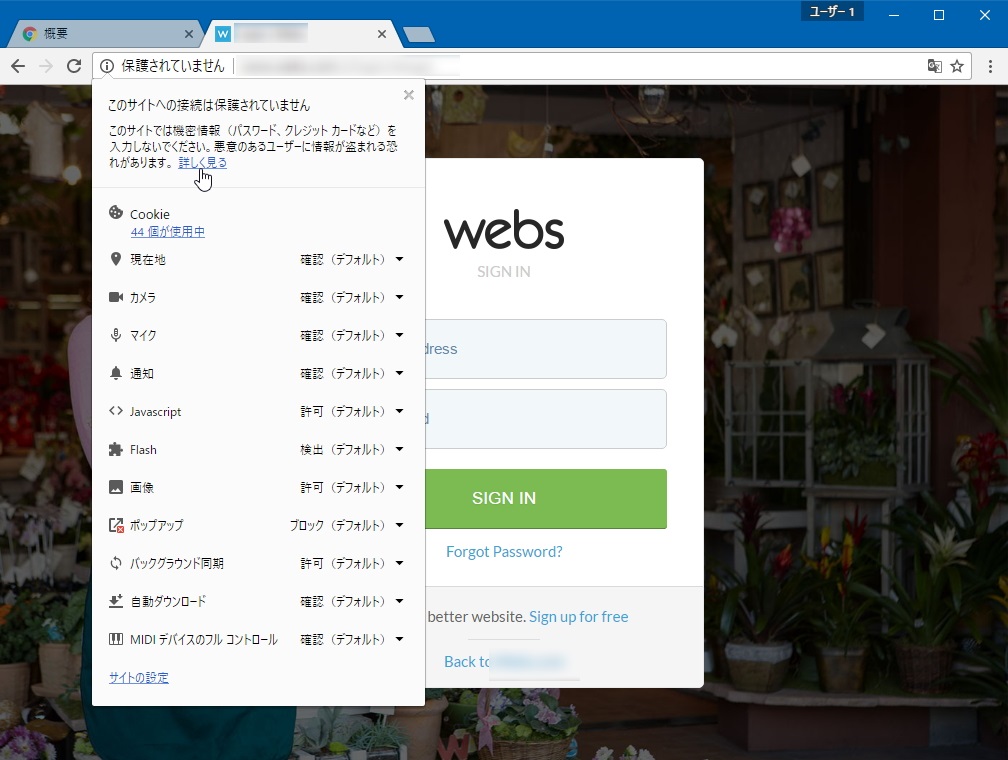This screenshot has width=1008, height=760.
Task: Open the 画像 (images) permission dropdown
Action: pos(399,487)
